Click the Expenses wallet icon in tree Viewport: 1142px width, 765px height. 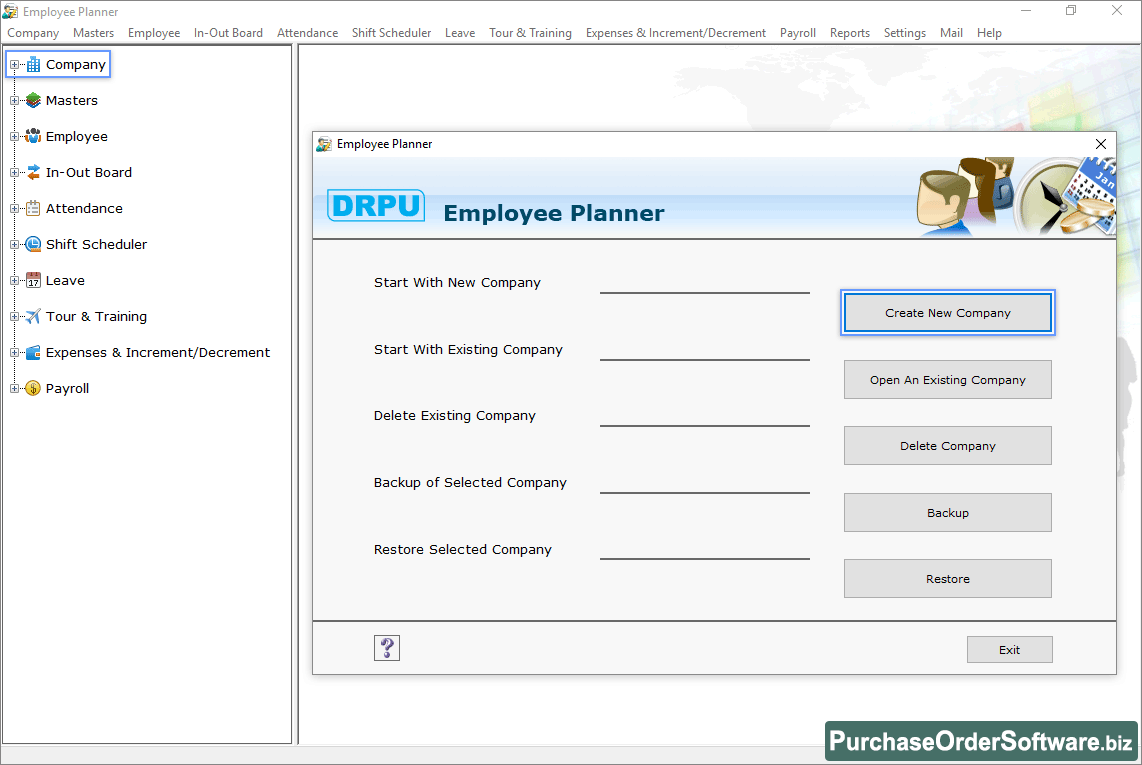tap(34, 353)
